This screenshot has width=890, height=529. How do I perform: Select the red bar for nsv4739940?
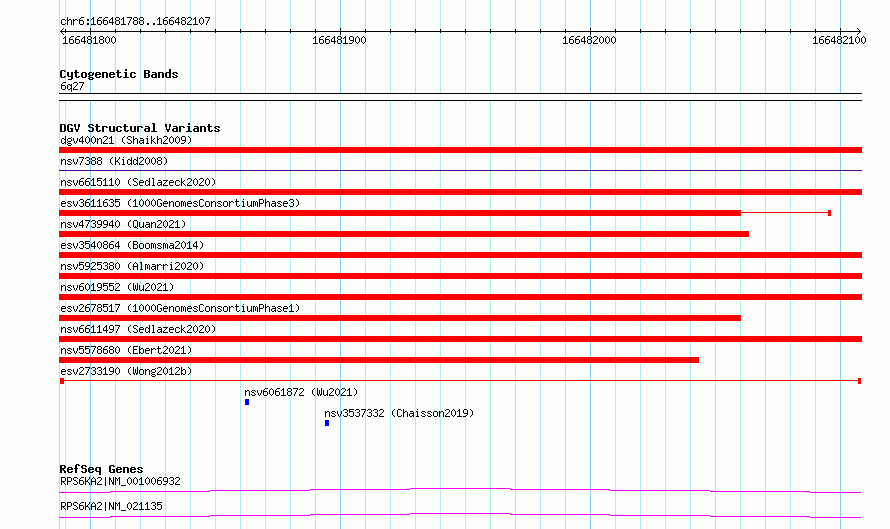[x=404, y=234]
